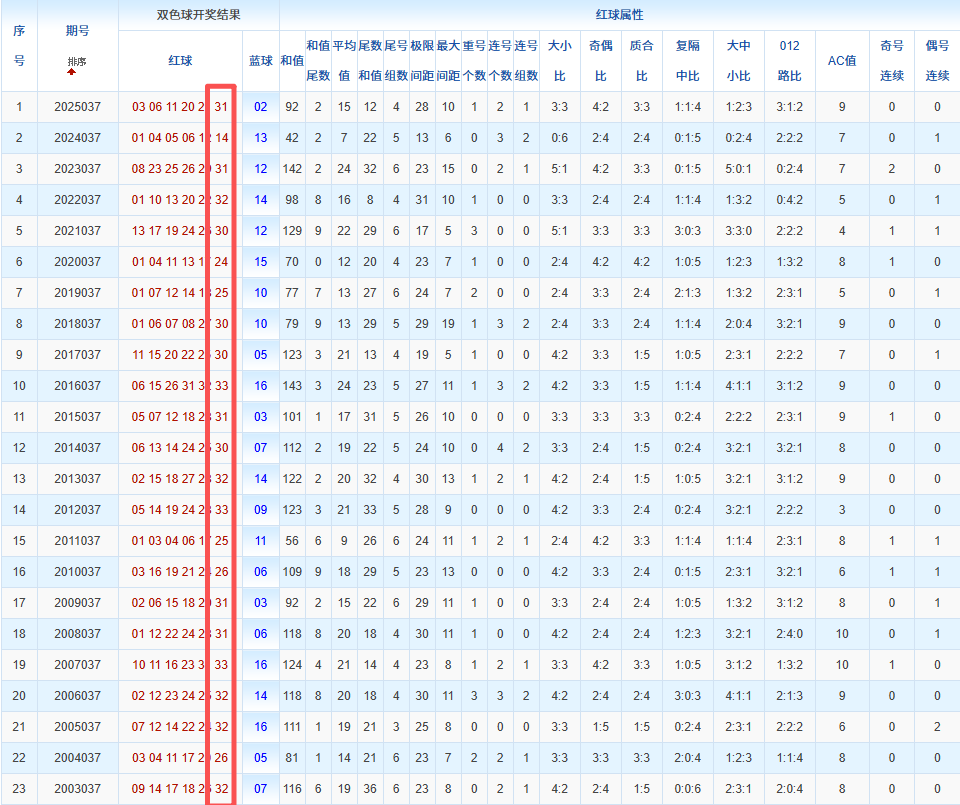Click the AC值 column header
The height and width of the screenshot is (805, 960).
click(x=842, y=61)
